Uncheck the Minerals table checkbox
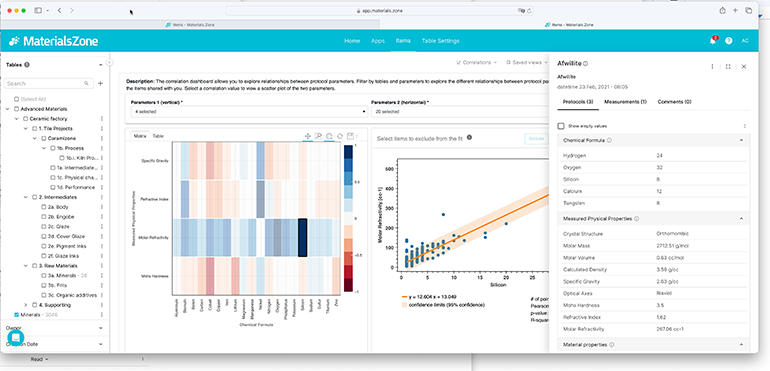 (16, 314)
